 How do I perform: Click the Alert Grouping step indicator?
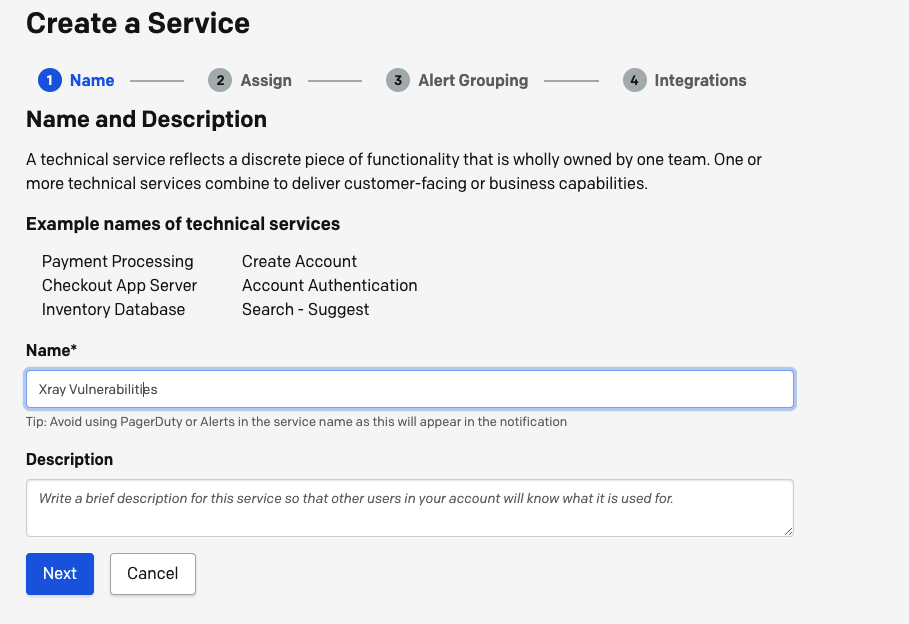[x=472, y=80]
